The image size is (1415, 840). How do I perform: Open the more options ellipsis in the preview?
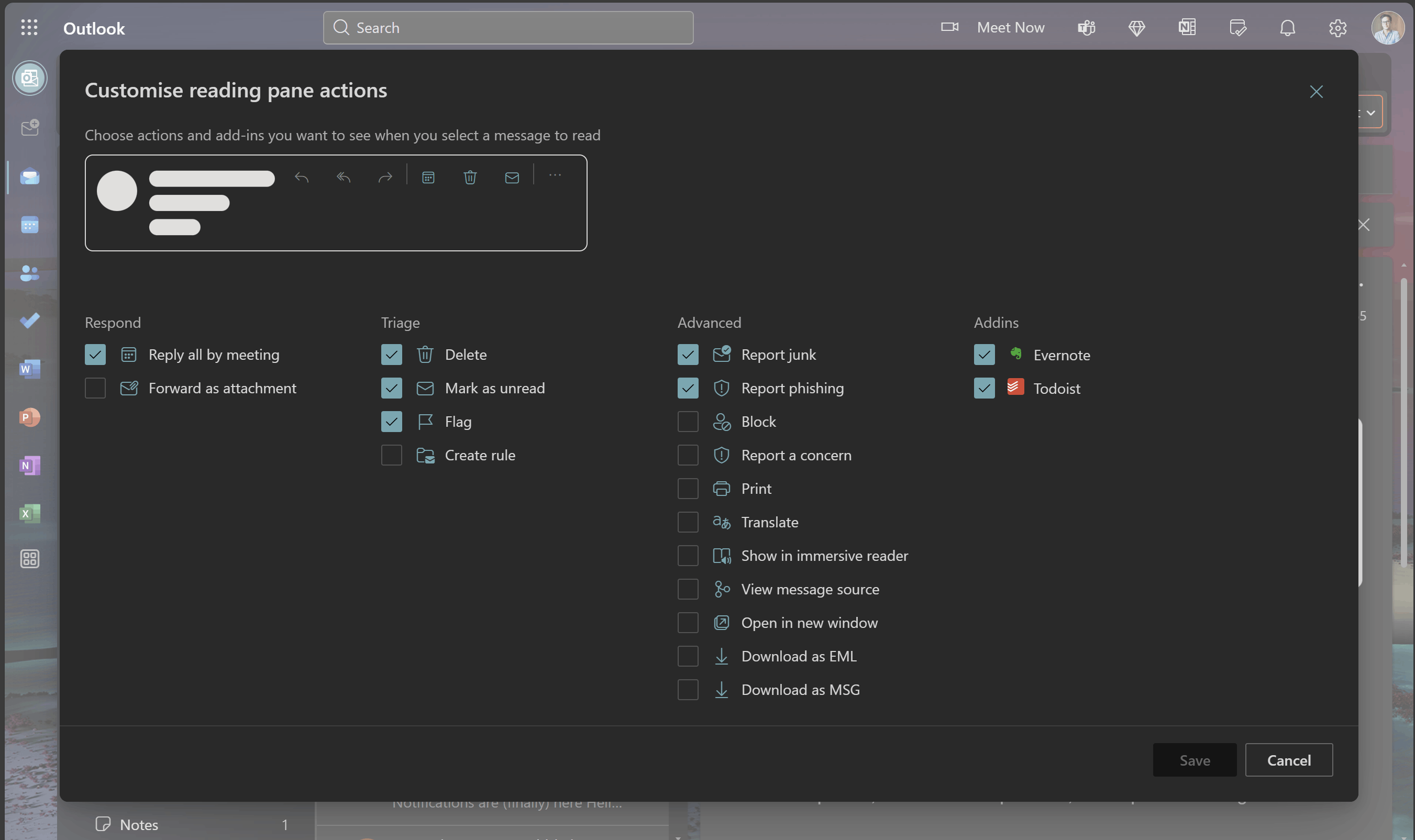click(555, 175)
